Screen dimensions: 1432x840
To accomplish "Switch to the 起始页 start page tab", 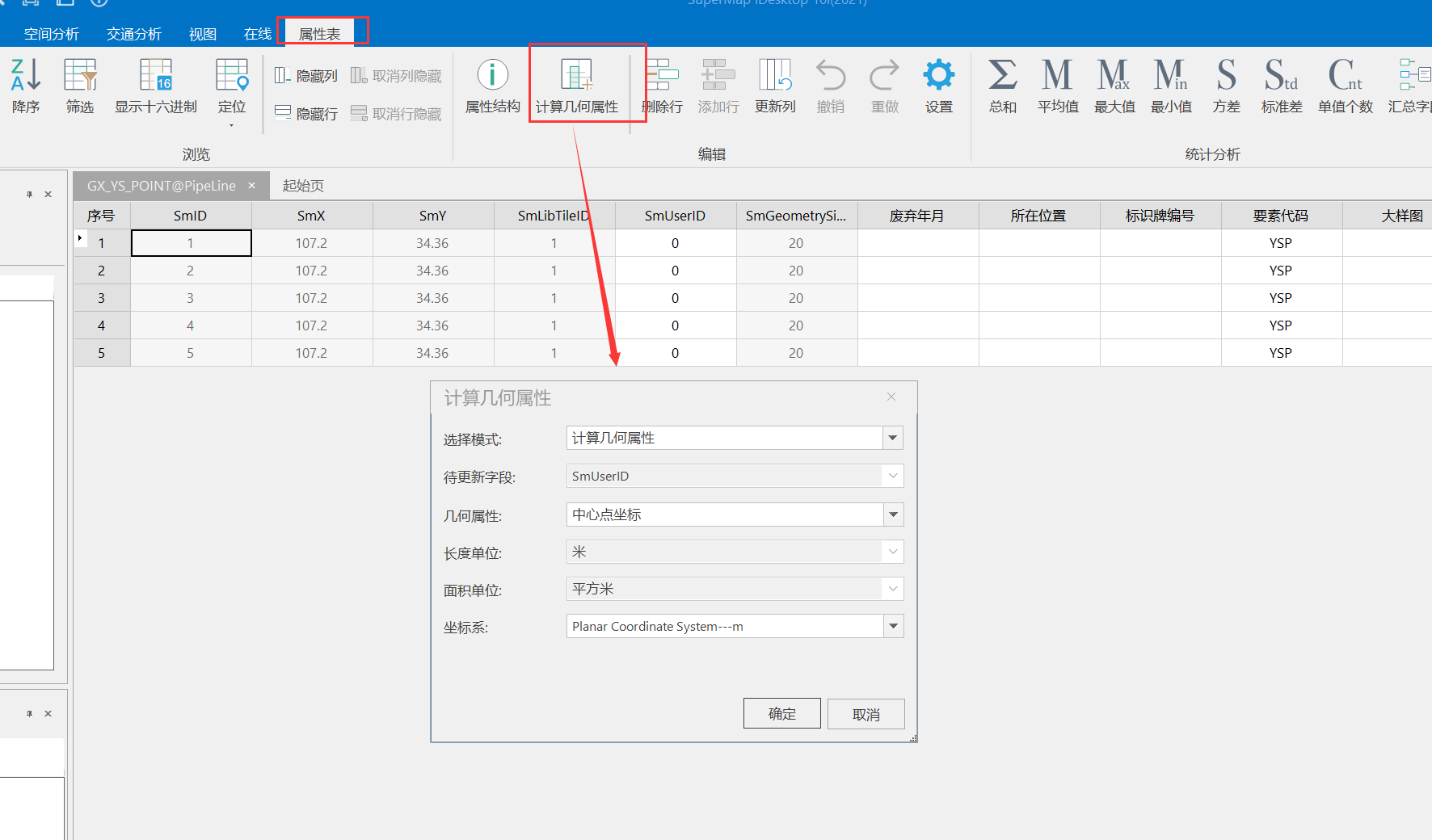I will click(303, 186).
